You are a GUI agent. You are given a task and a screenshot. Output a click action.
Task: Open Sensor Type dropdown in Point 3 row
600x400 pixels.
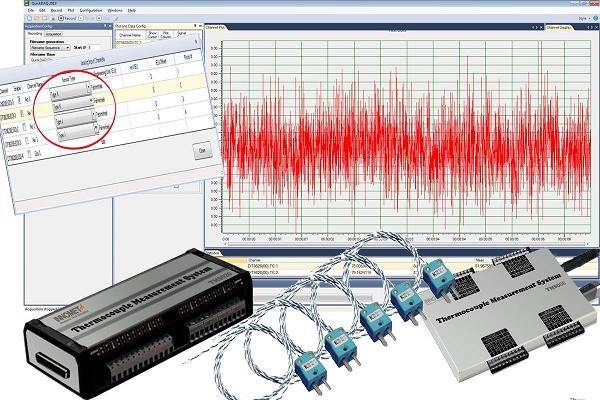76,118
